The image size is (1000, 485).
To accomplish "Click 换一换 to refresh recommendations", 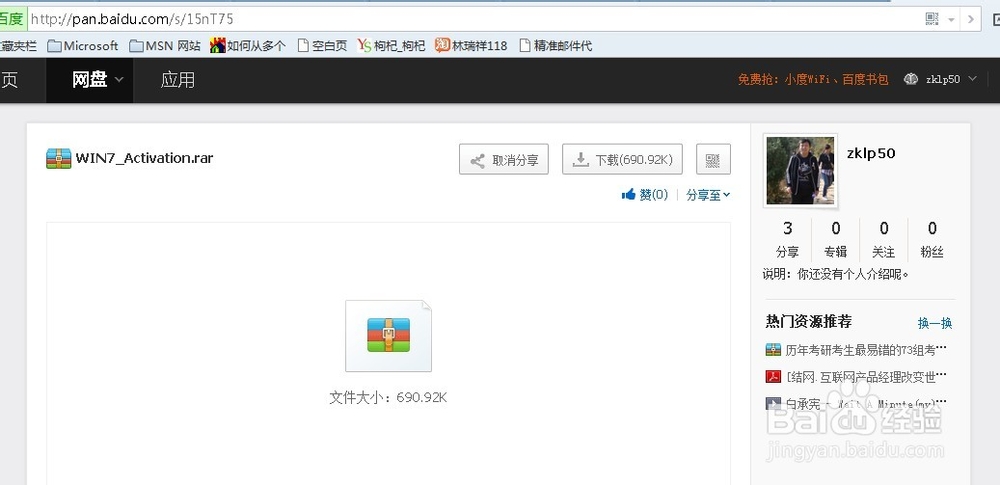I will (x=935, y=323).
